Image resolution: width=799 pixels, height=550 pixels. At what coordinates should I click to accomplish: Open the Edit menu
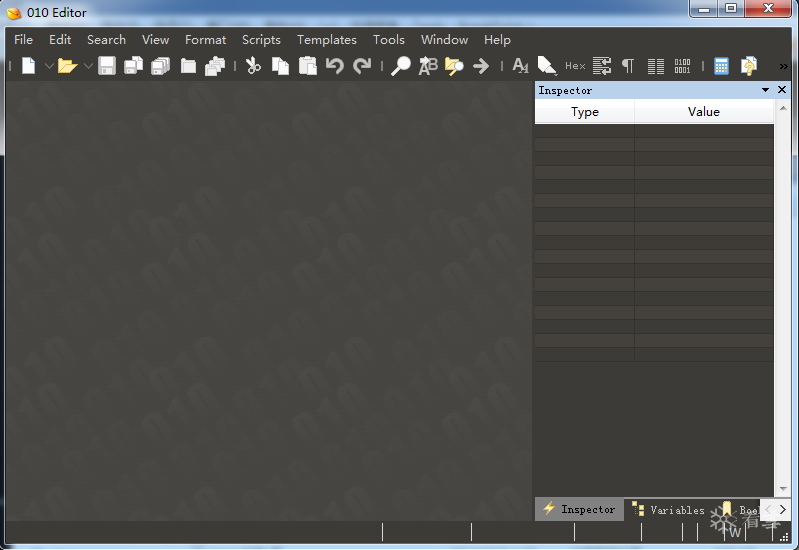[x=60, y=40]
